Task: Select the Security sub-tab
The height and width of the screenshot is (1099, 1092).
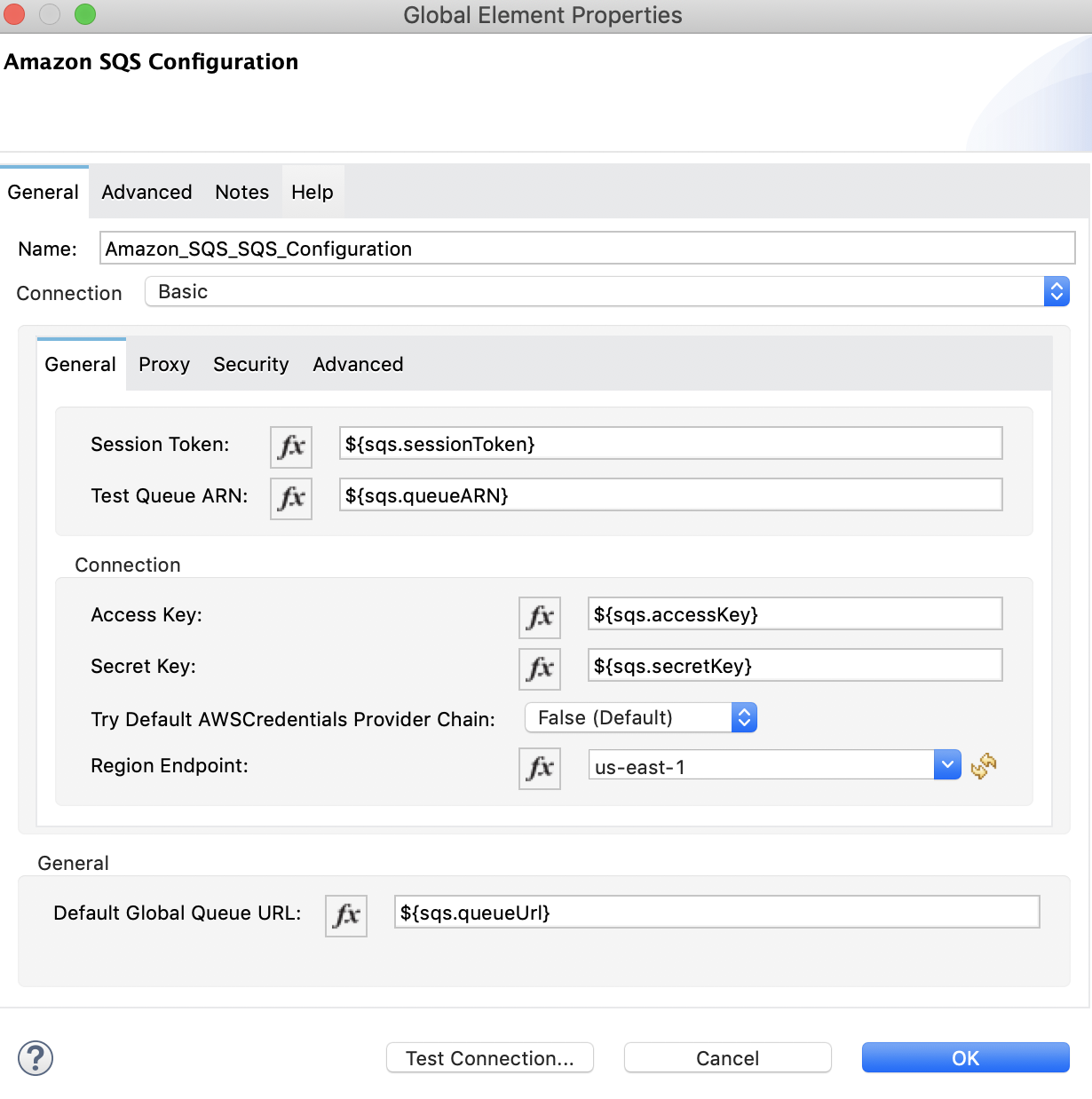Action: click(251, 364)
